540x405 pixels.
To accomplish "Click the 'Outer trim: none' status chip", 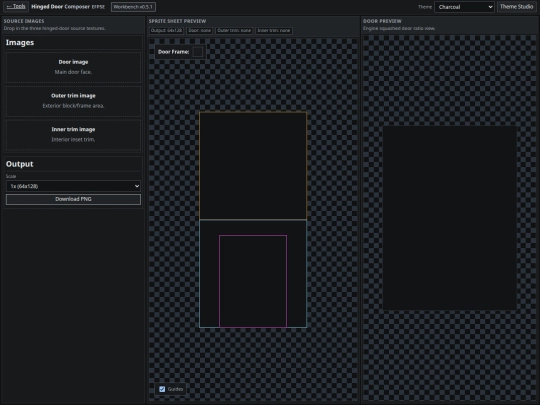I will 234,31.
